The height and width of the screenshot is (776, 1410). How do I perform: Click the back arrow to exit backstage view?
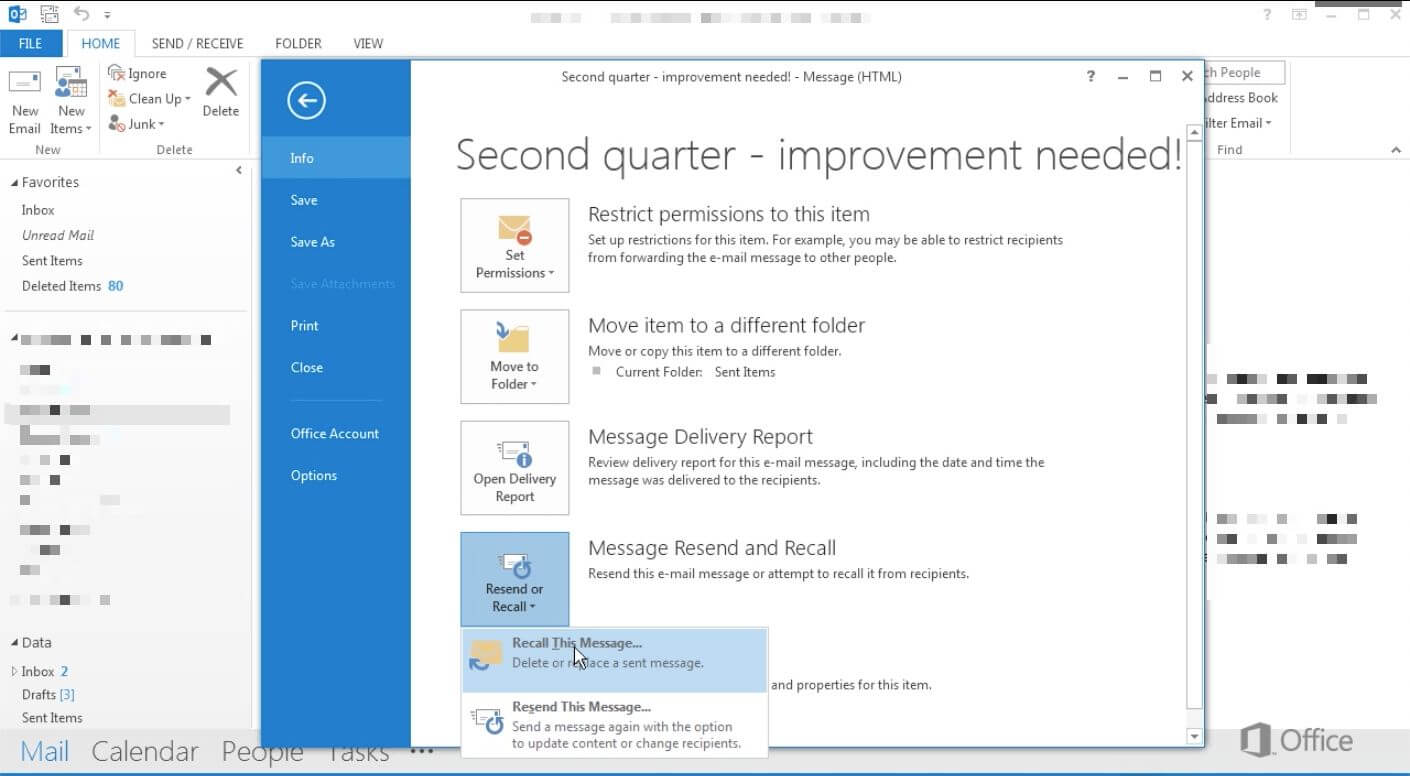(306, 100)
